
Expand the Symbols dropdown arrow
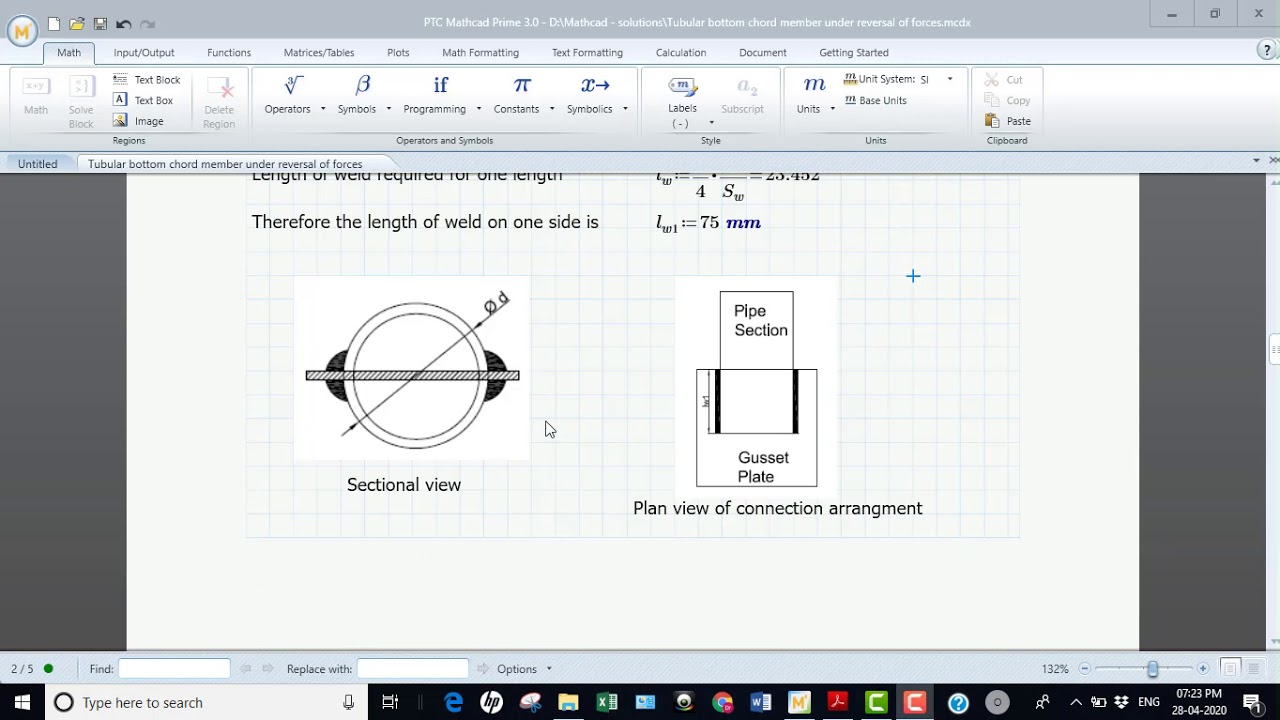tap(388, 109)
